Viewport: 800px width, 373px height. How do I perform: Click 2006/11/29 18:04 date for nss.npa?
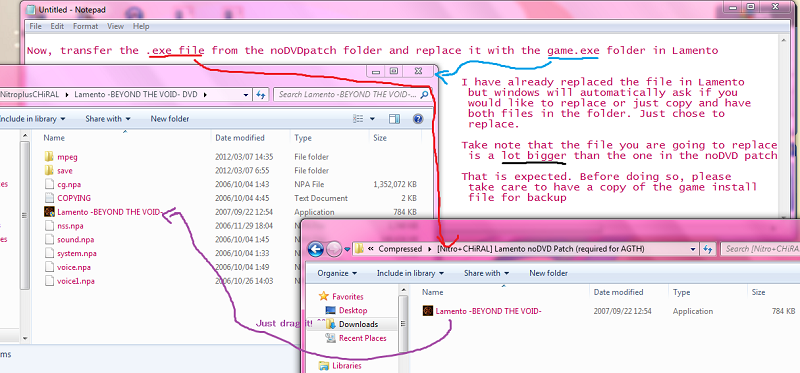click(x=244, y=226)
